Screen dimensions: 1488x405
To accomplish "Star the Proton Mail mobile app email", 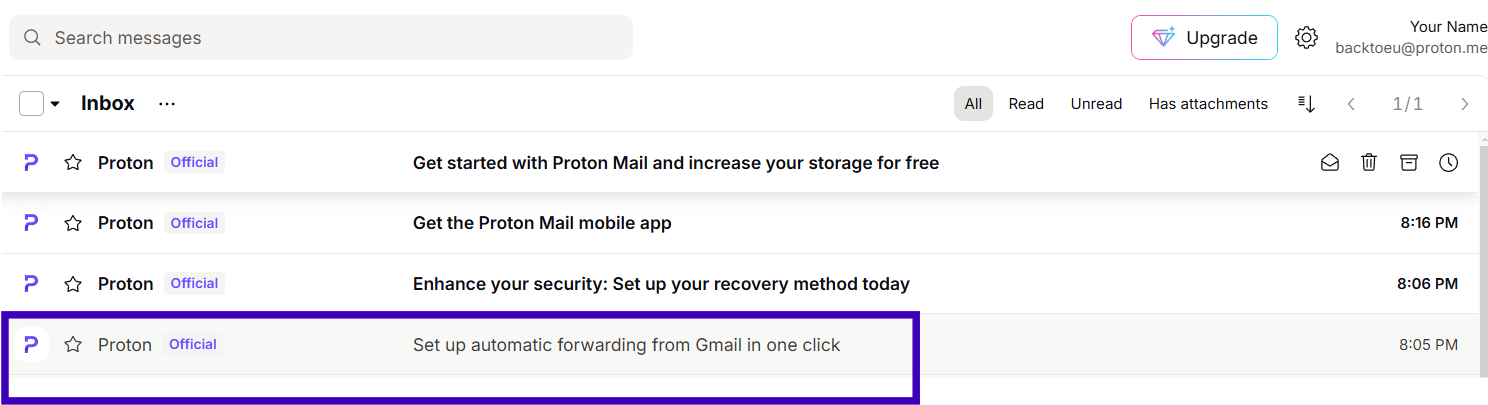I will (x=73, y=223).
